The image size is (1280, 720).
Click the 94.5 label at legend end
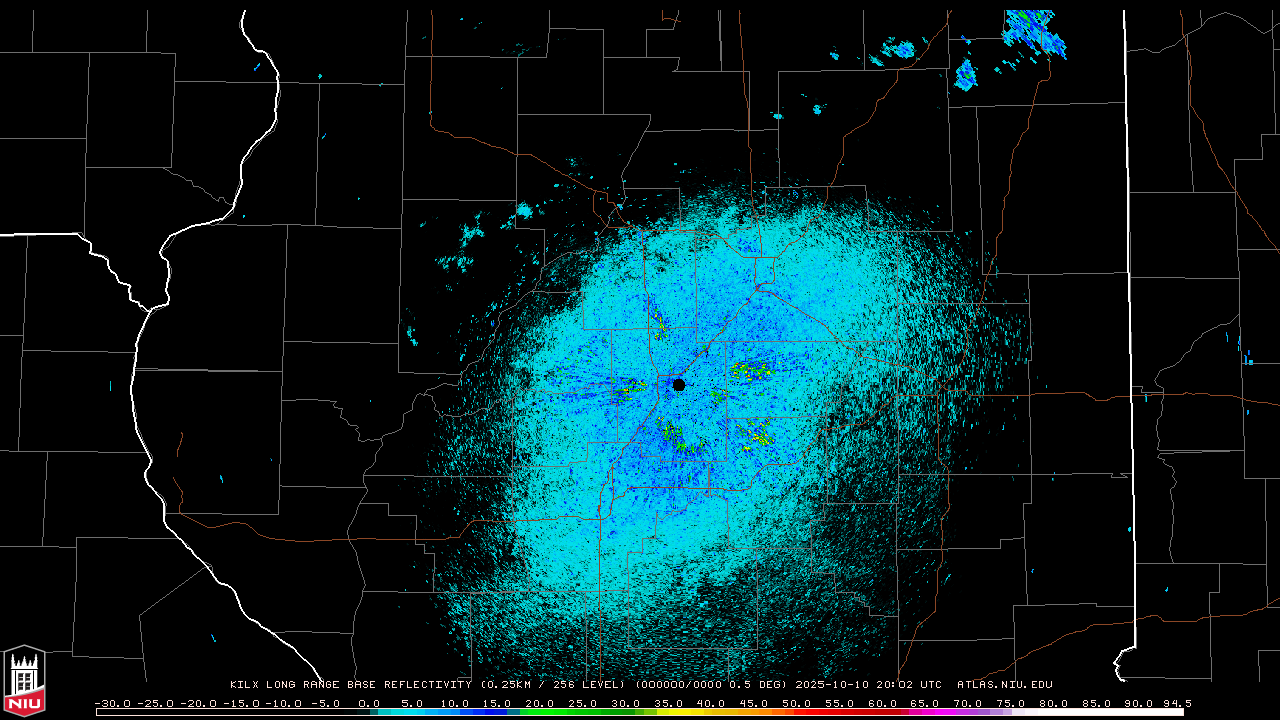click(1176, 703)
